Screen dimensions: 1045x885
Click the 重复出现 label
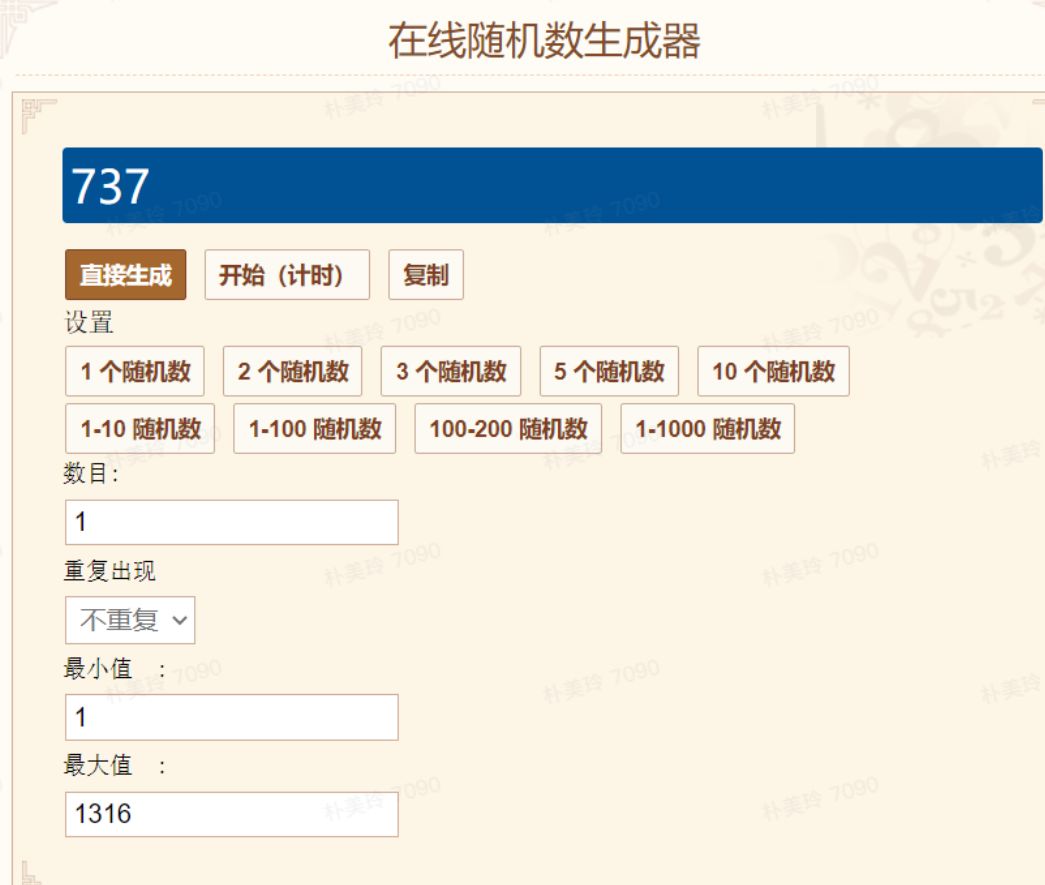pyautogui.click(x=110, y=571)
